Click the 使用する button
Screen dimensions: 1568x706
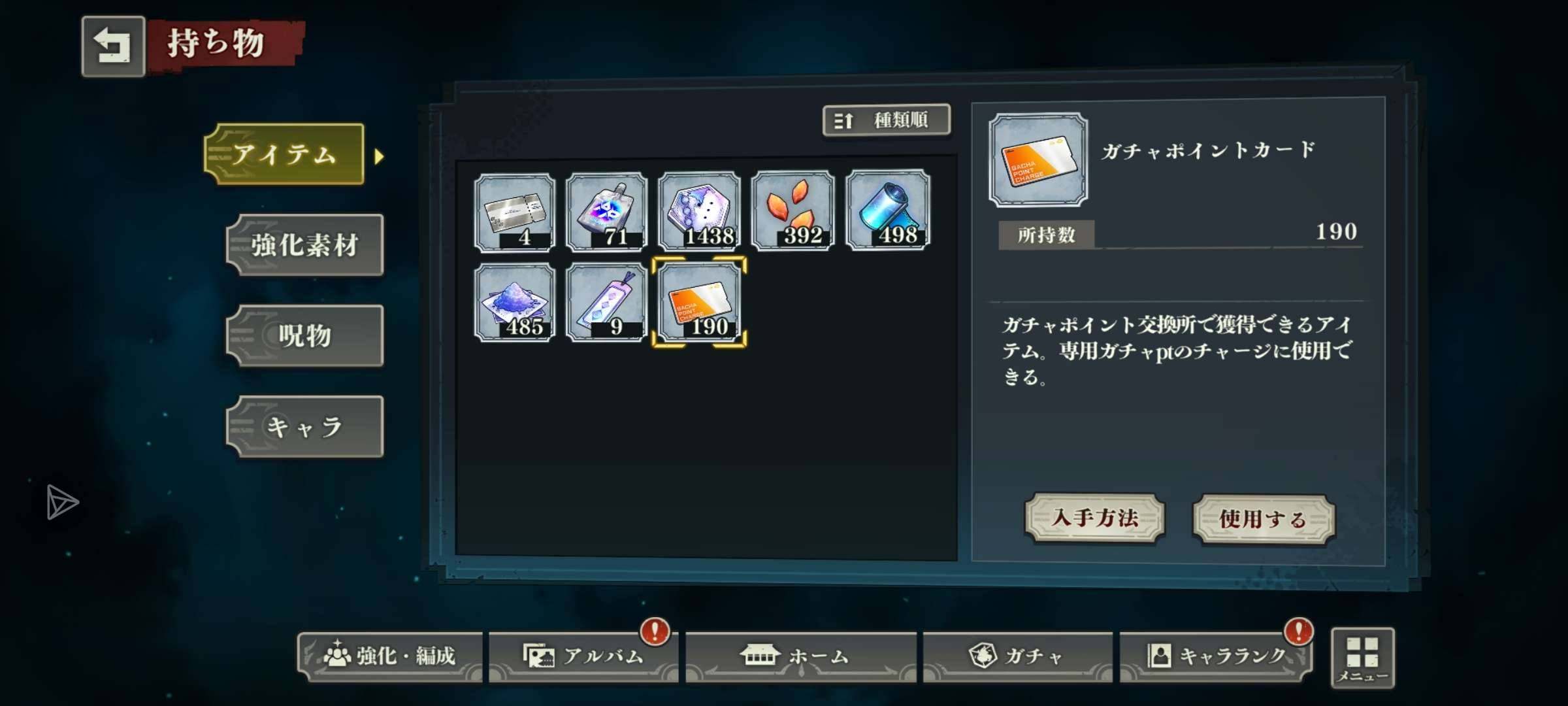pos(1264,520)
